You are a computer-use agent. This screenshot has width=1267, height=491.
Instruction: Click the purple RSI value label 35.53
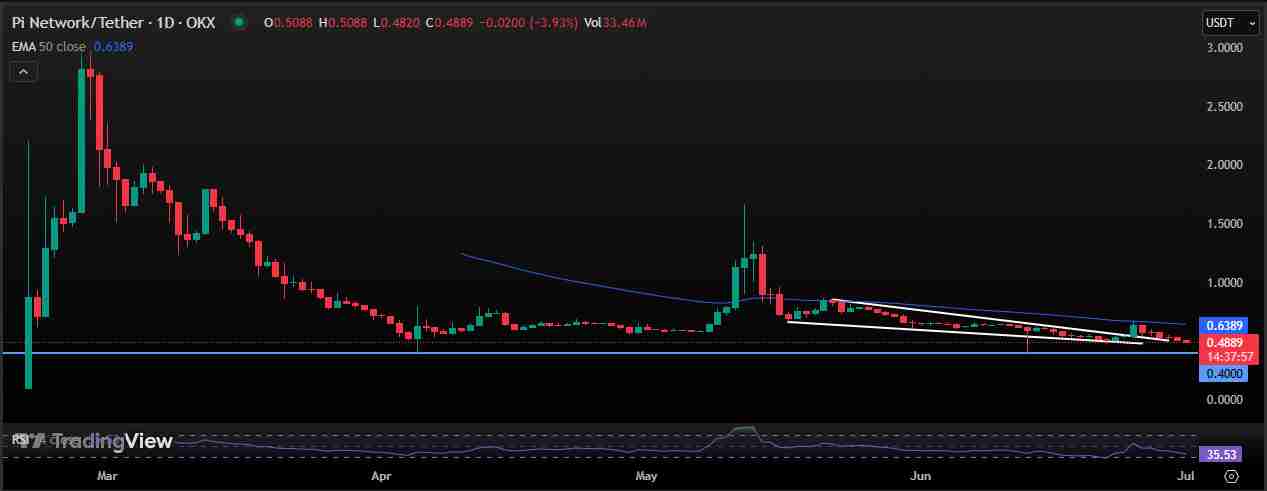pos(1224,454)
